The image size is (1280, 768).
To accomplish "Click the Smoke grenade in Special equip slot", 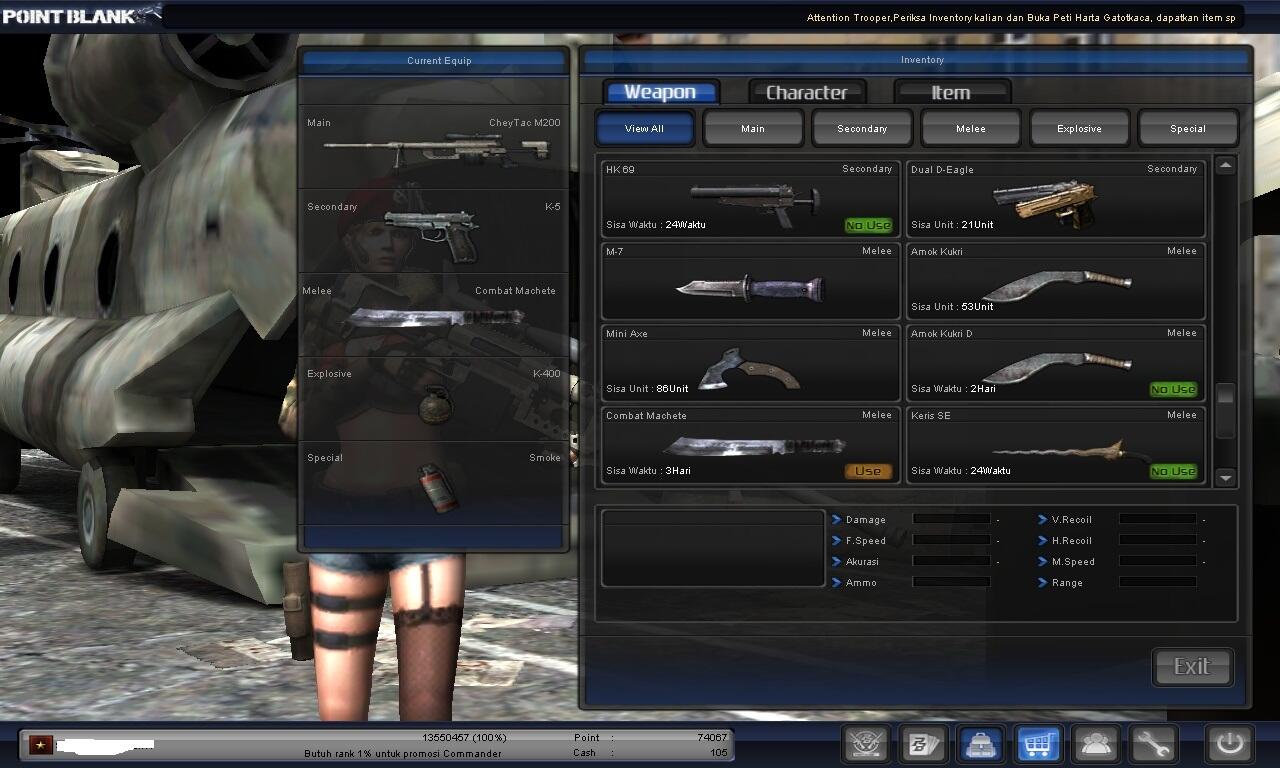I will pyautogui.click(x=434, y=484).
